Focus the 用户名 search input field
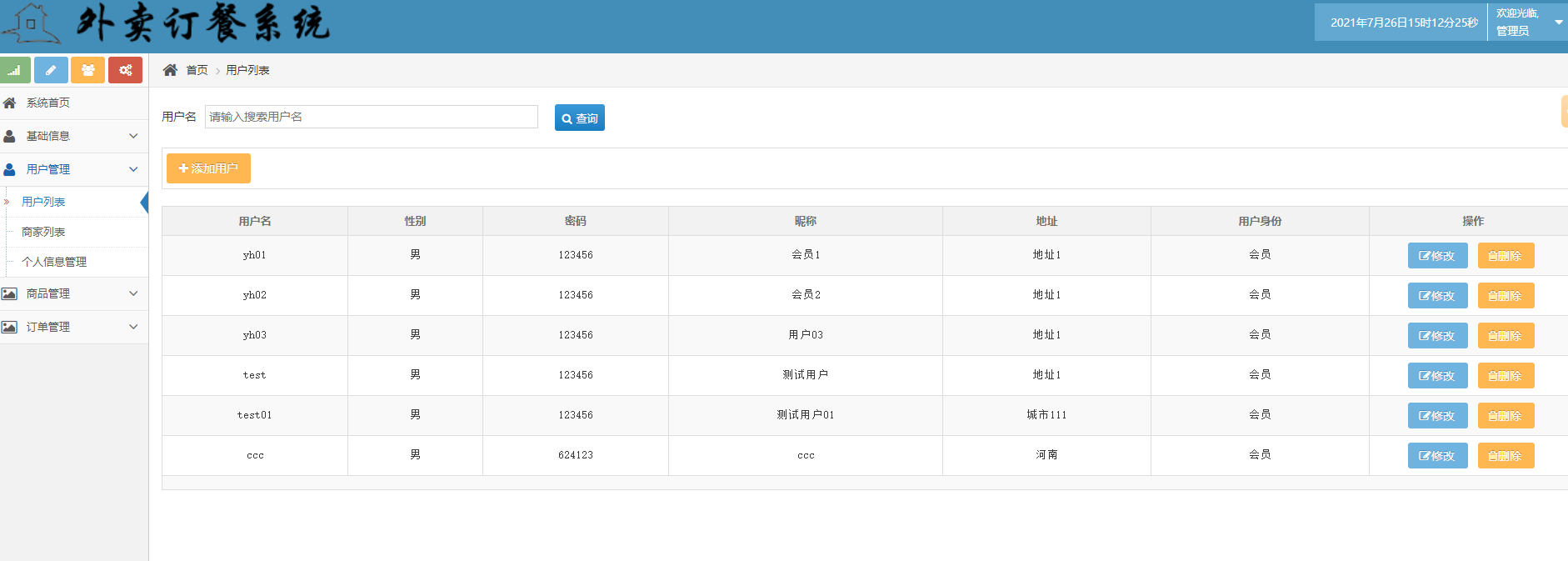1568x561 pixels. (x=371, y=117)
